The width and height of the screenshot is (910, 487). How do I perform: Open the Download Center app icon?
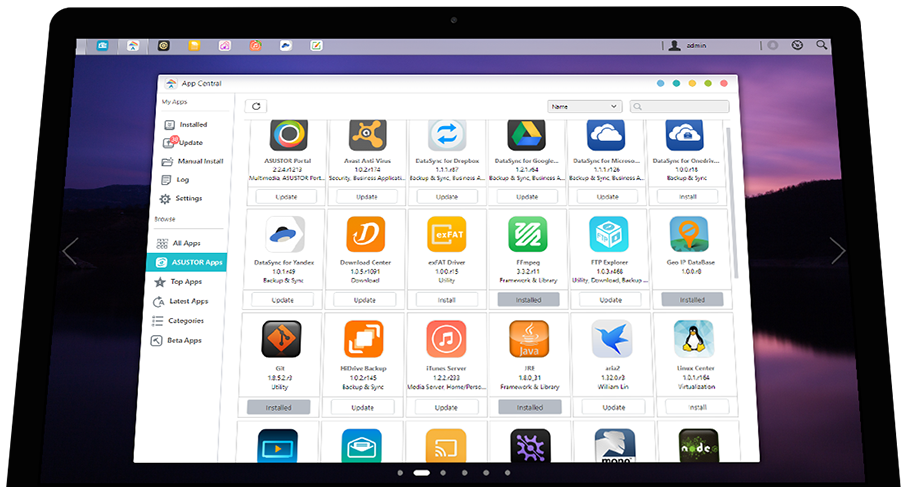366,235
